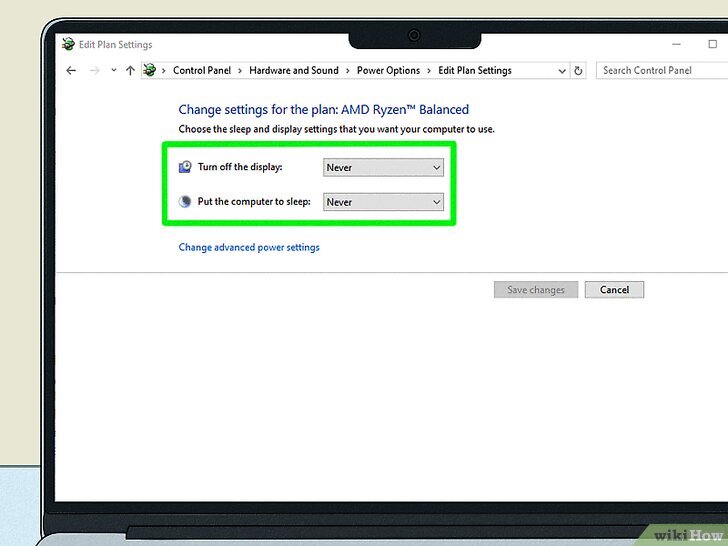The height and width of the screenshot is (546, 728).
Task: Click the display timer icon
Action: click(x=185, y=167)
